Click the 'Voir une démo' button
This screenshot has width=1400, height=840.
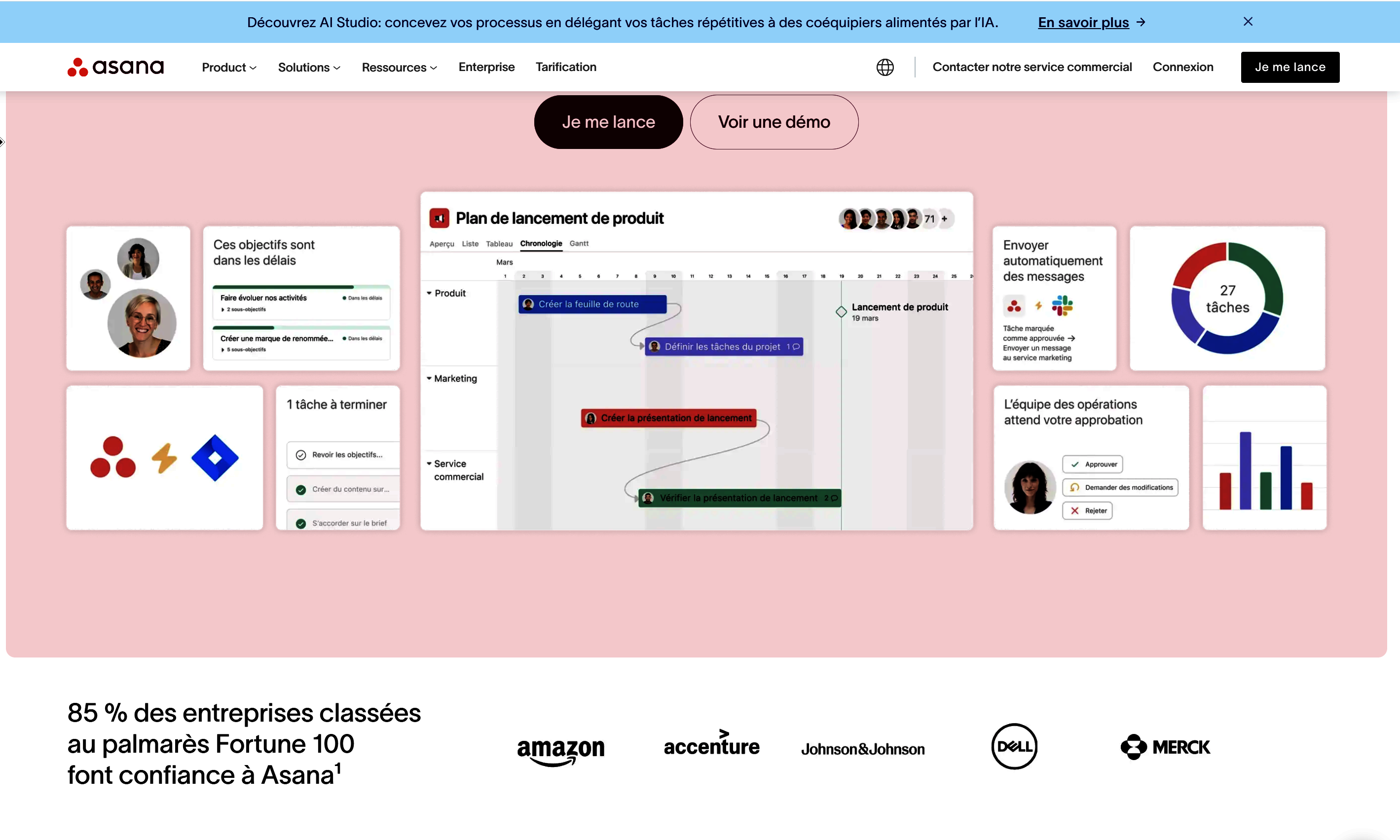(774, 122)
